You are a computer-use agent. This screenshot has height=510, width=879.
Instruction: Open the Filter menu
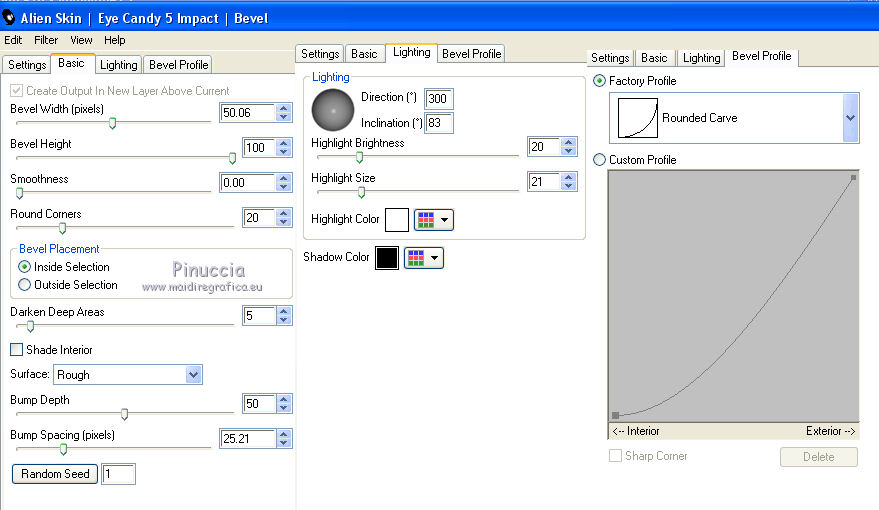[46, 40]
